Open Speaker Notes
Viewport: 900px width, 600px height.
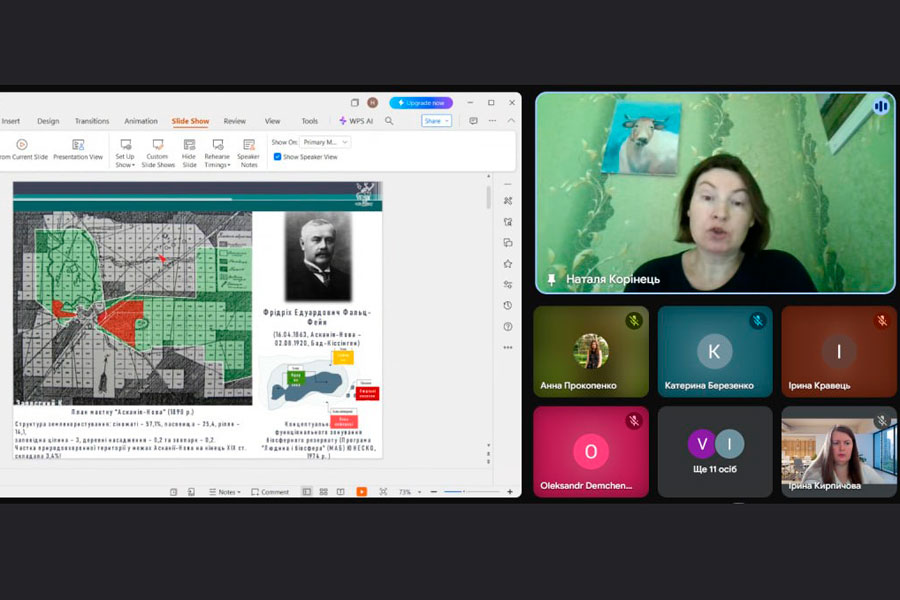point(249,153)
